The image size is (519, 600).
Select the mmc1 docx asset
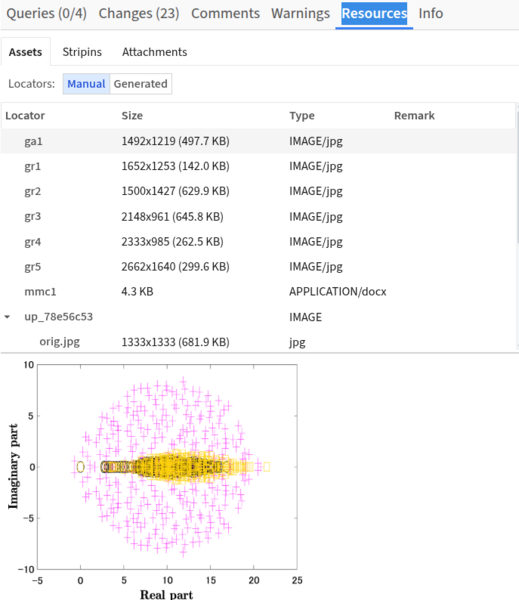click(x=258, y=292)
